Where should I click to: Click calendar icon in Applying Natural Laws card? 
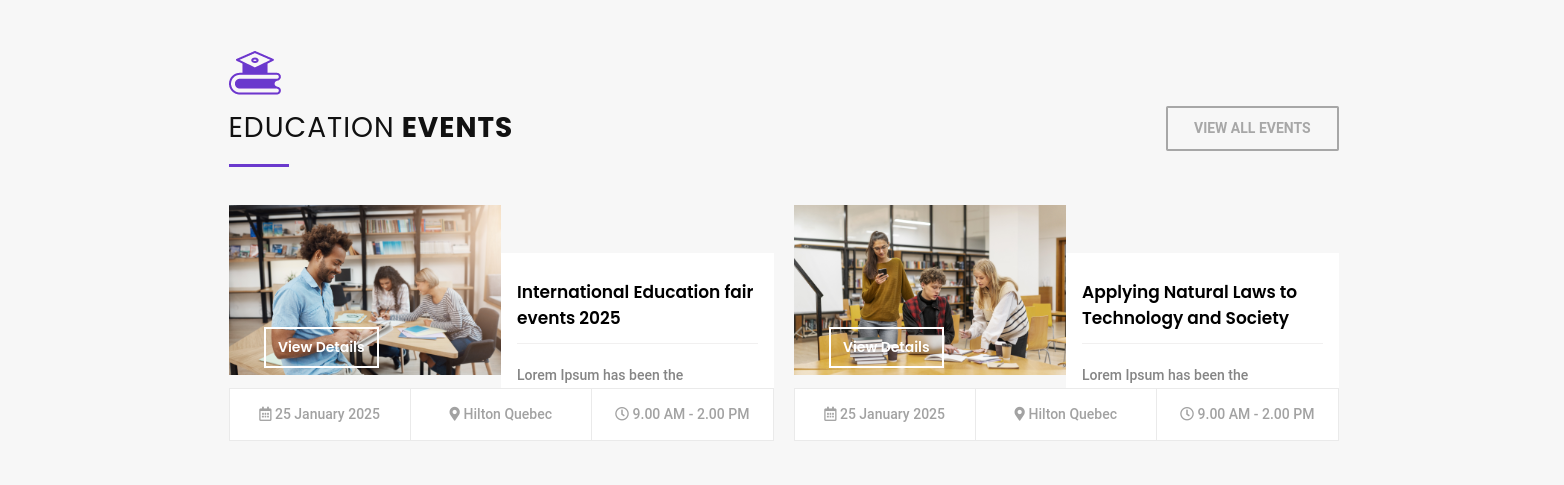coord(830,414)
